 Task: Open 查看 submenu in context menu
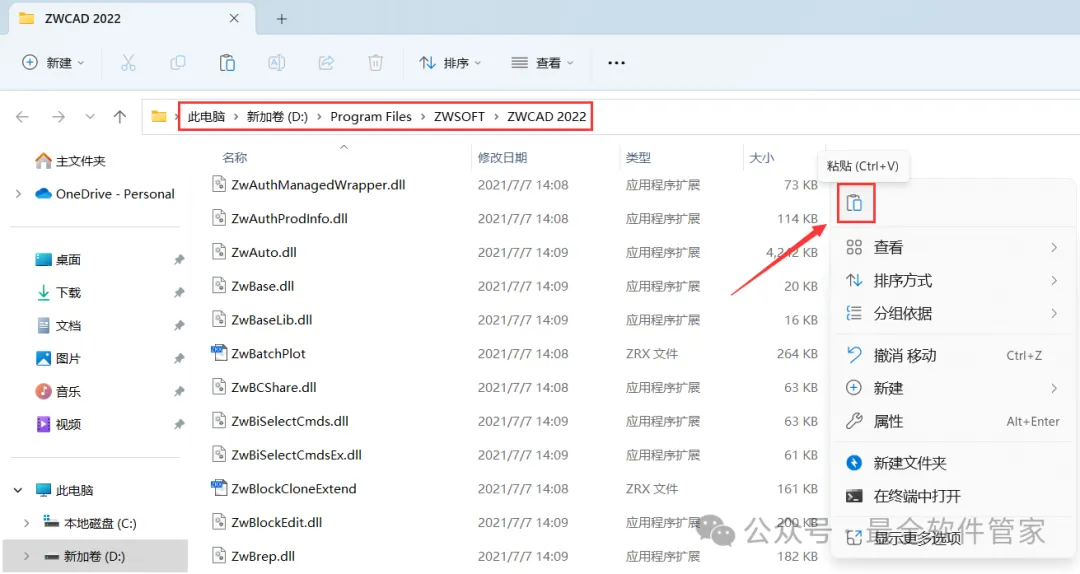coord(953,247)
